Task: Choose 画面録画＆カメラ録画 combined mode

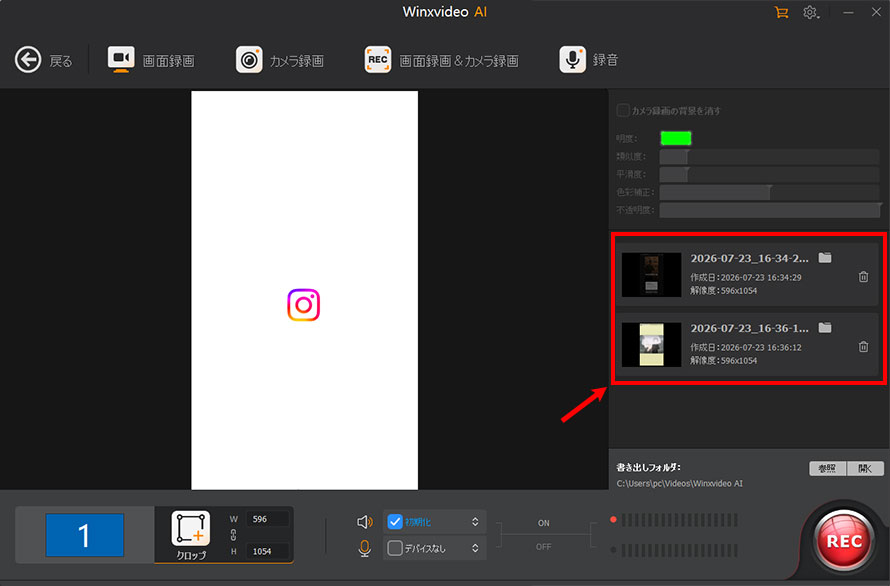Action: [x=441, y=60]
